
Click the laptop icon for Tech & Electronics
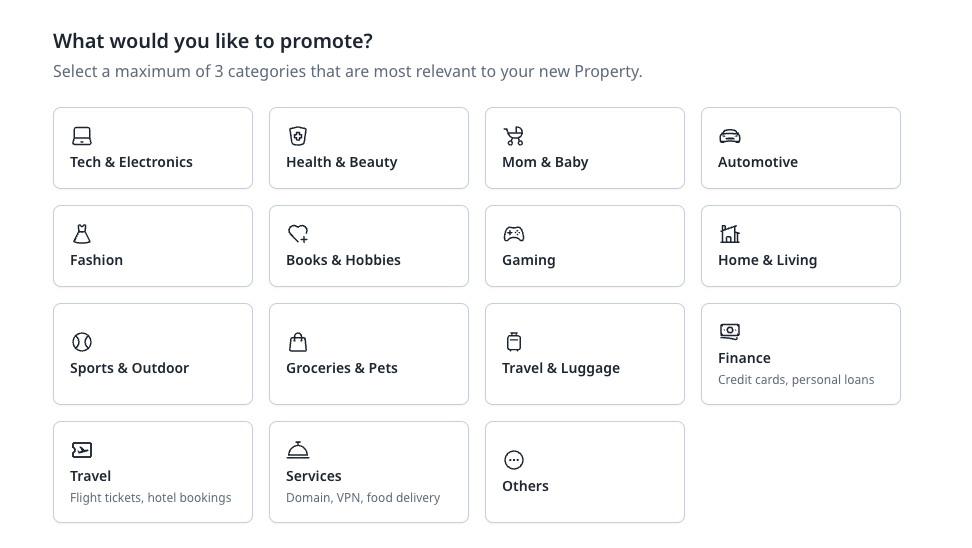click(82, 136)
